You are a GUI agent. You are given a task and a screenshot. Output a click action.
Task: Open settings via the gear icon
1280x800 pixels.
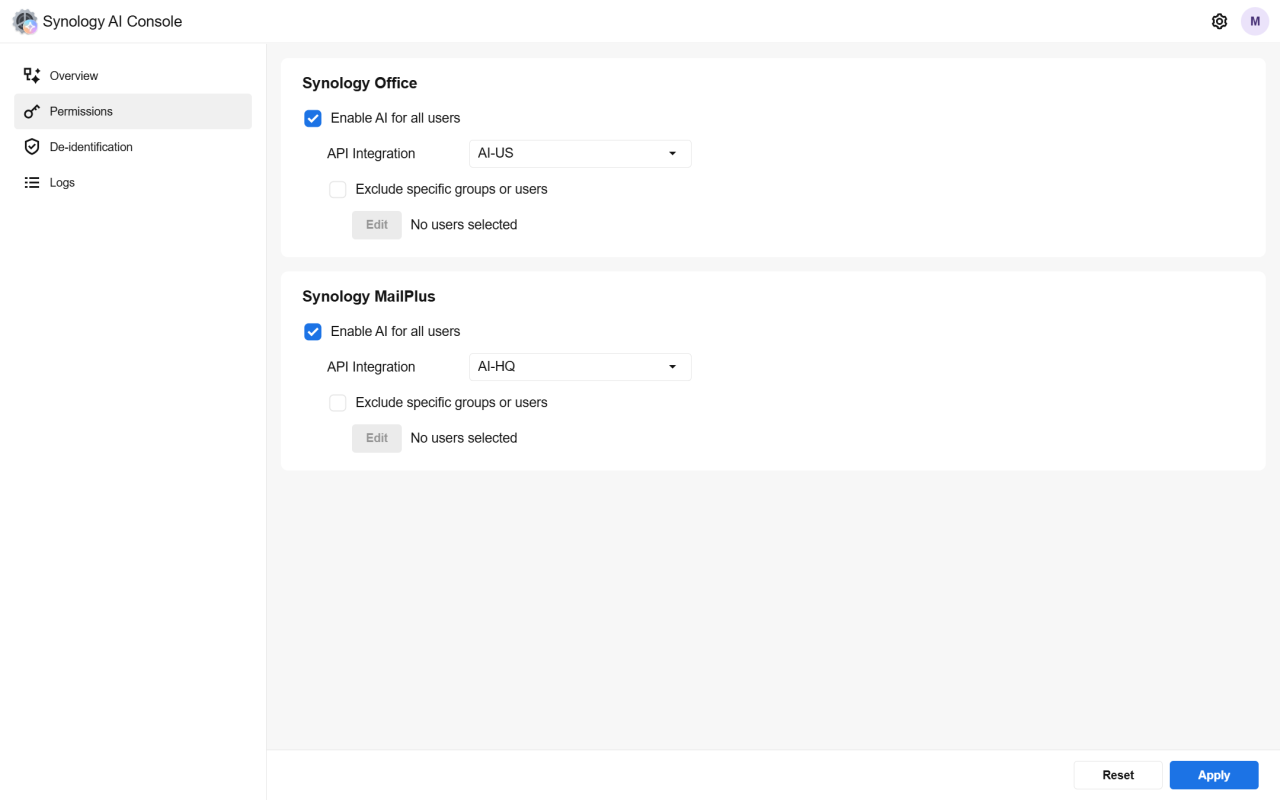1219,22
